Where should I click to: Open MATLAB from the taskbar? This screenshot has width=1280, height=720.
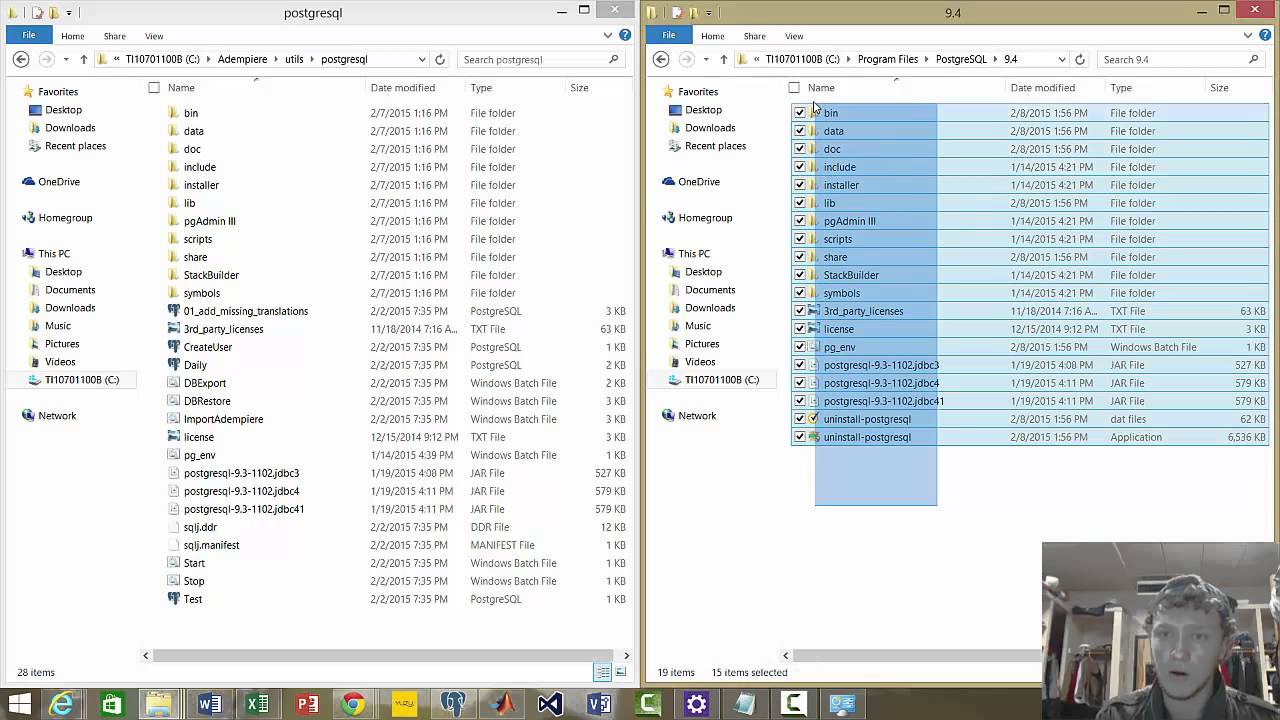pos(502,704)
